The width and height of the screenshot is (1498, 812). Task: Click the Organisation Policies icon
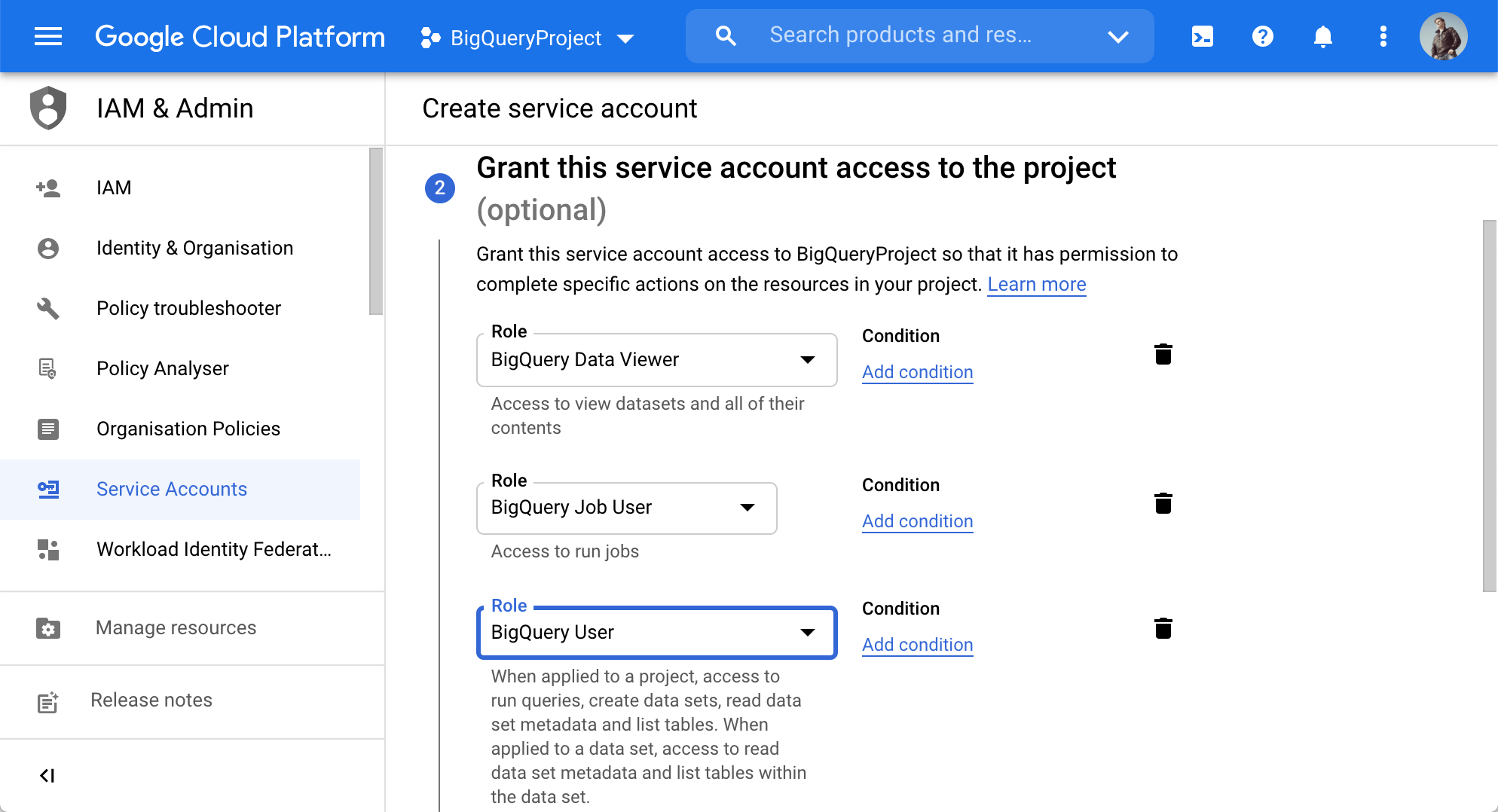coord(48,429)
